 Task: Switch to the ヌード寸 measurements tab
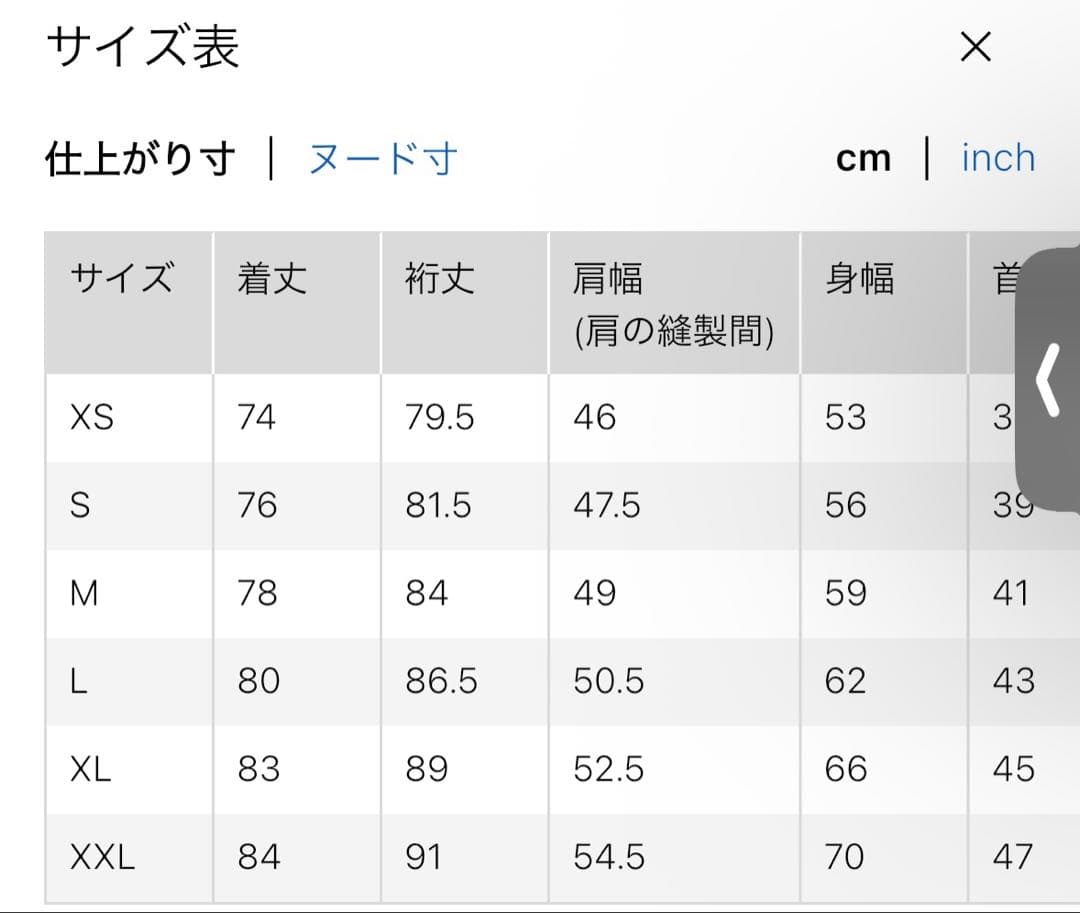(382, 159)
